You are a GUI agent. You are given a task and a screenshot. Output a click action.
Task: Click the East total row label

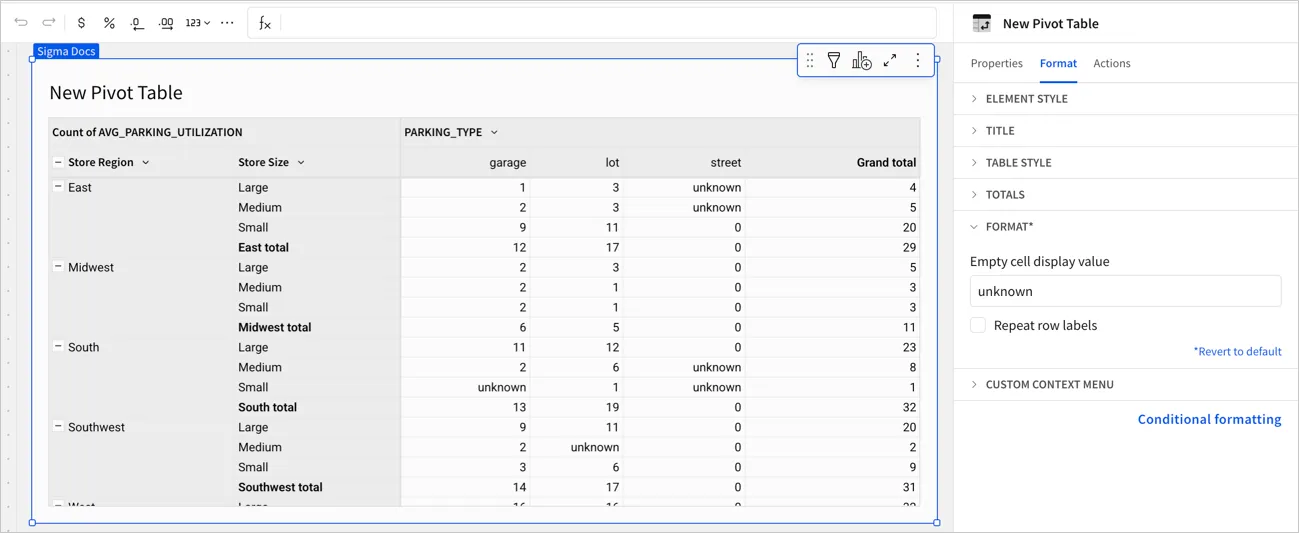pyautogui.click(x=263, y=247)
